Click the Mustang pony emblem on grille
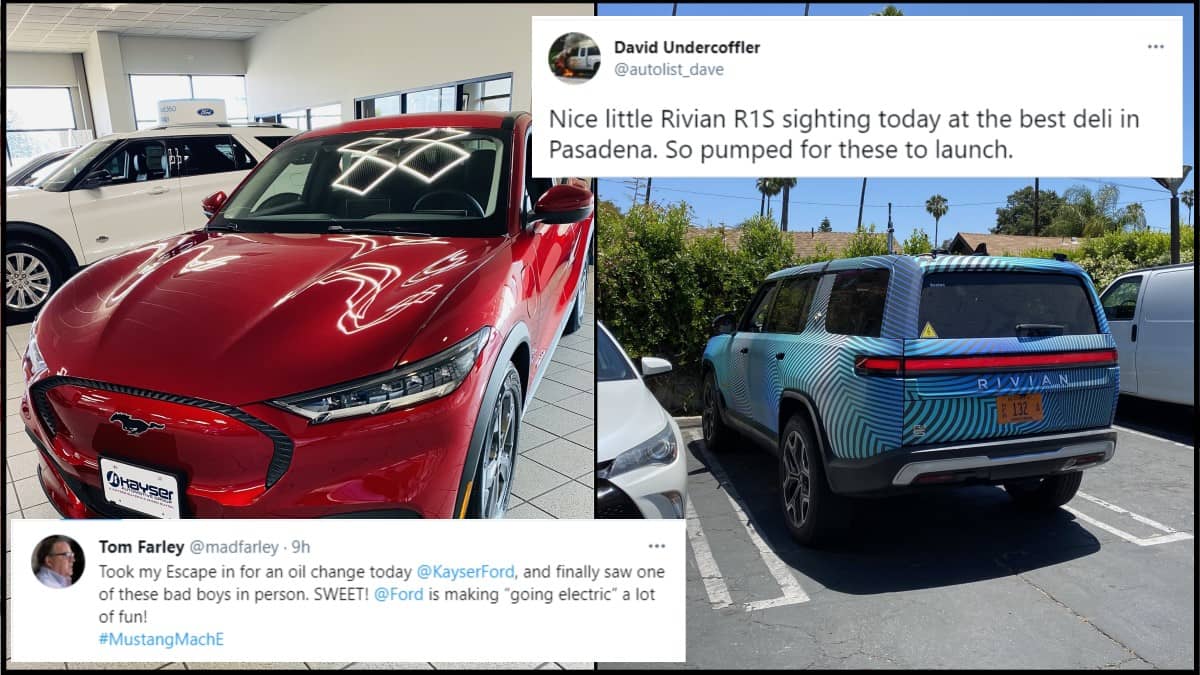1200x675 pixels. click(137, 424)
